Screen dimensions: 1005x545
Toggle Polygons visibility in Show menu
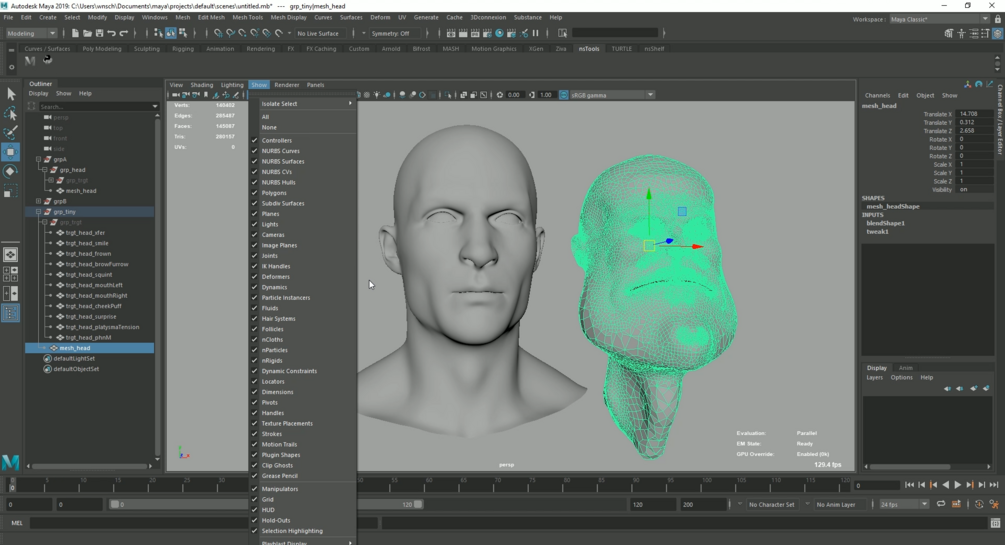tap(274, 193)
